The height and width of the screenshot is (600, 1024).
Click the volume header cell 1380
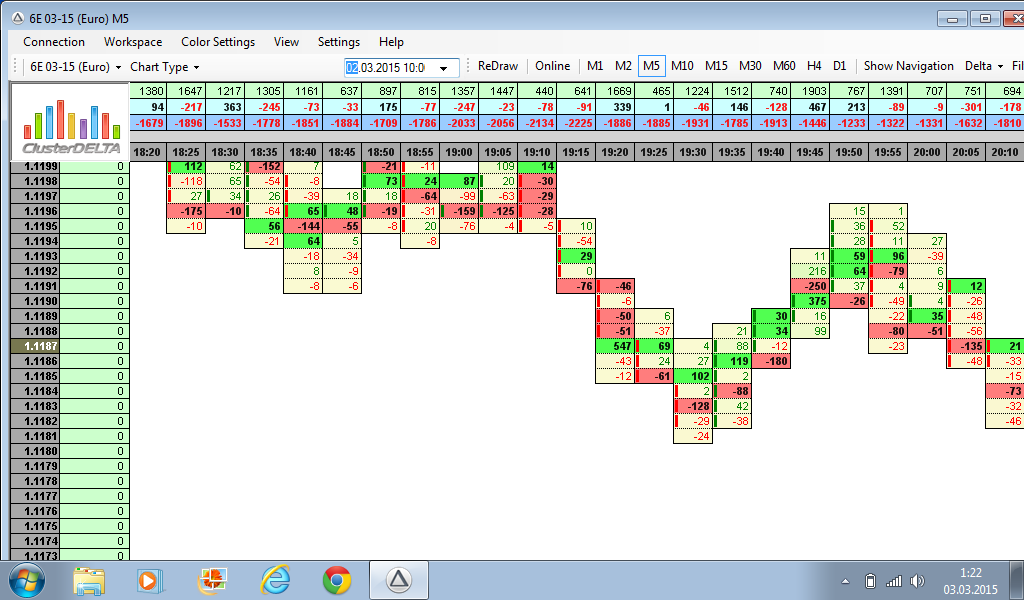148,91
